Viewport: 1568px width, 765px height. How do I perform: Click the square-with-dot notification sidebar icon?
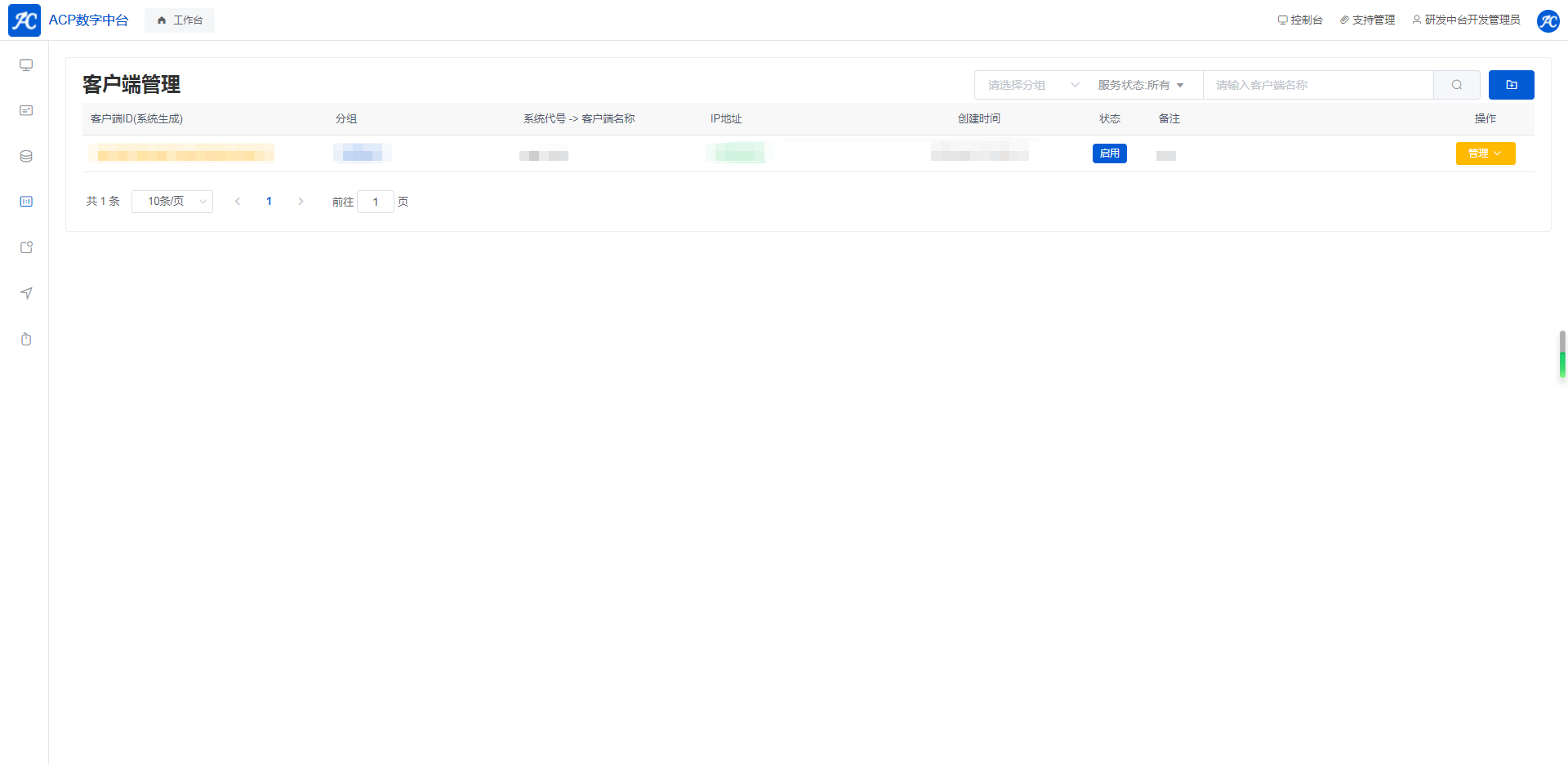tap(26, 247)
